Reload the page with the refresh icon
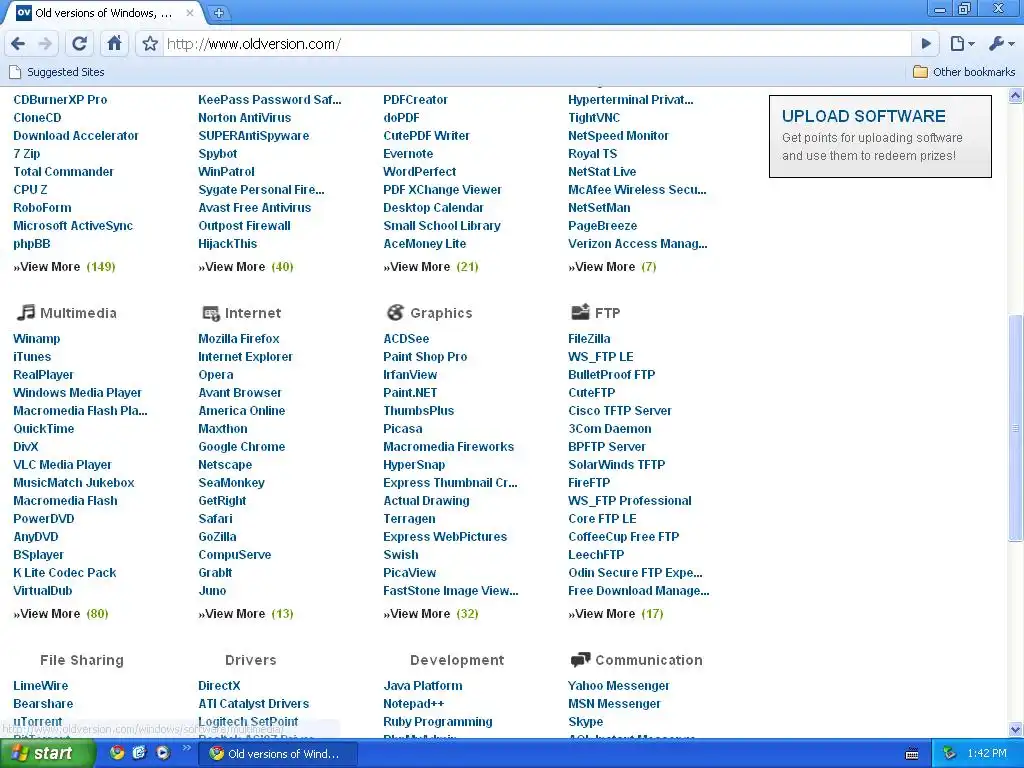This screenshot has height=768, width=1024. pos(80,44)
